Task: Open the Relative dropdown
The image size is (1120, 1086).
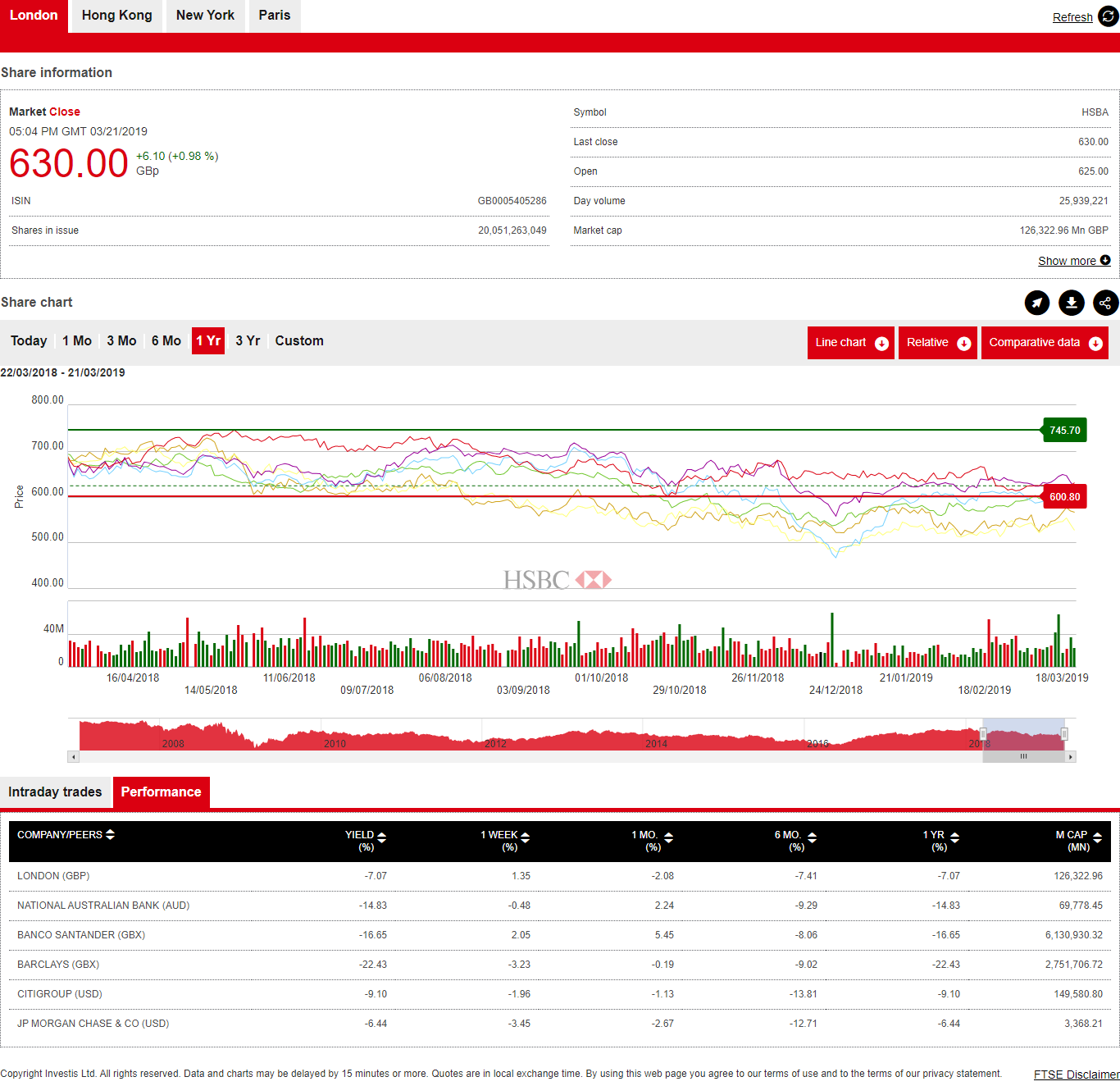Action: tap(937, 343)
